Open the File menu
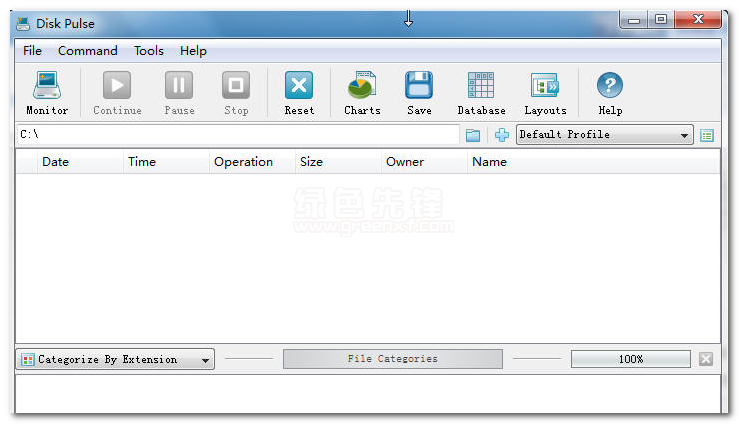 [x=33, y=50]
